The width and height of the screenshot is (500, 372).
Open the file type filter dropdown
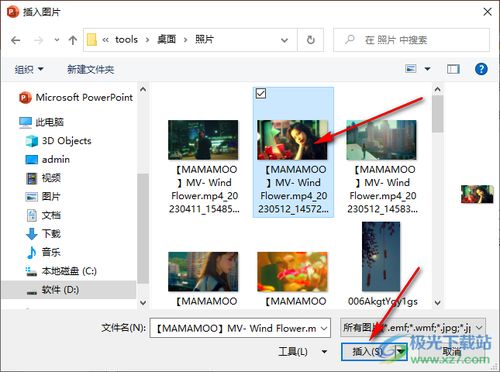[x=413, y=328]
